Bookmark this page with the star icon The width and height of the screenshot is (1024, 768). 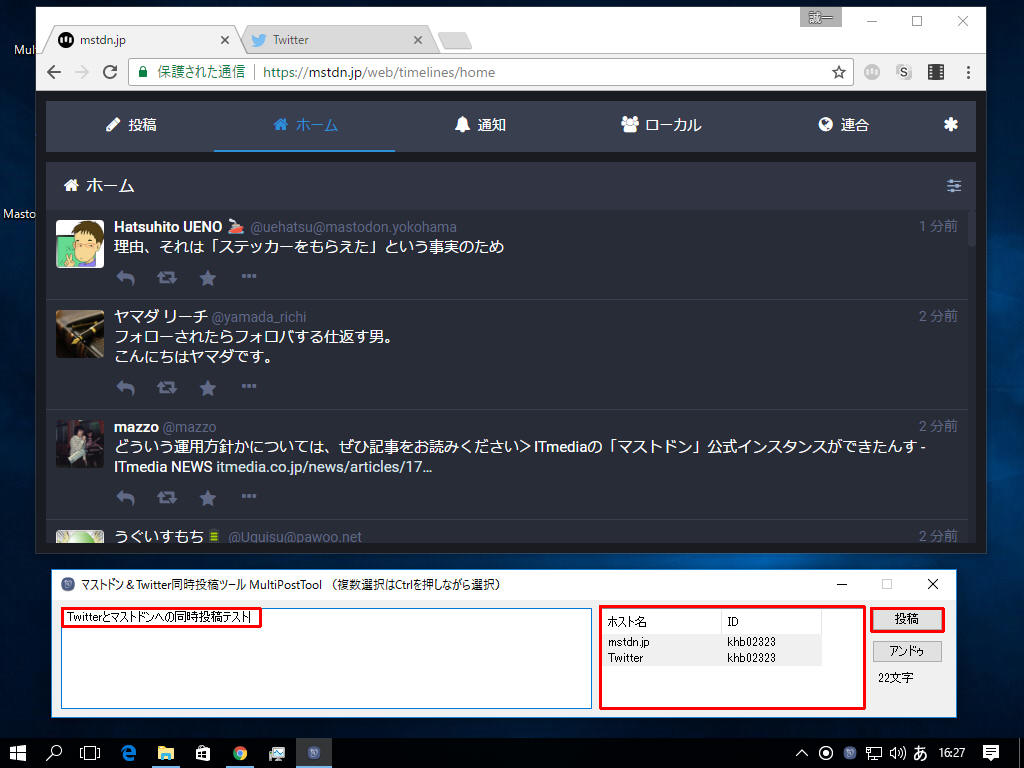pyautogui.click(x=839, y=72)
